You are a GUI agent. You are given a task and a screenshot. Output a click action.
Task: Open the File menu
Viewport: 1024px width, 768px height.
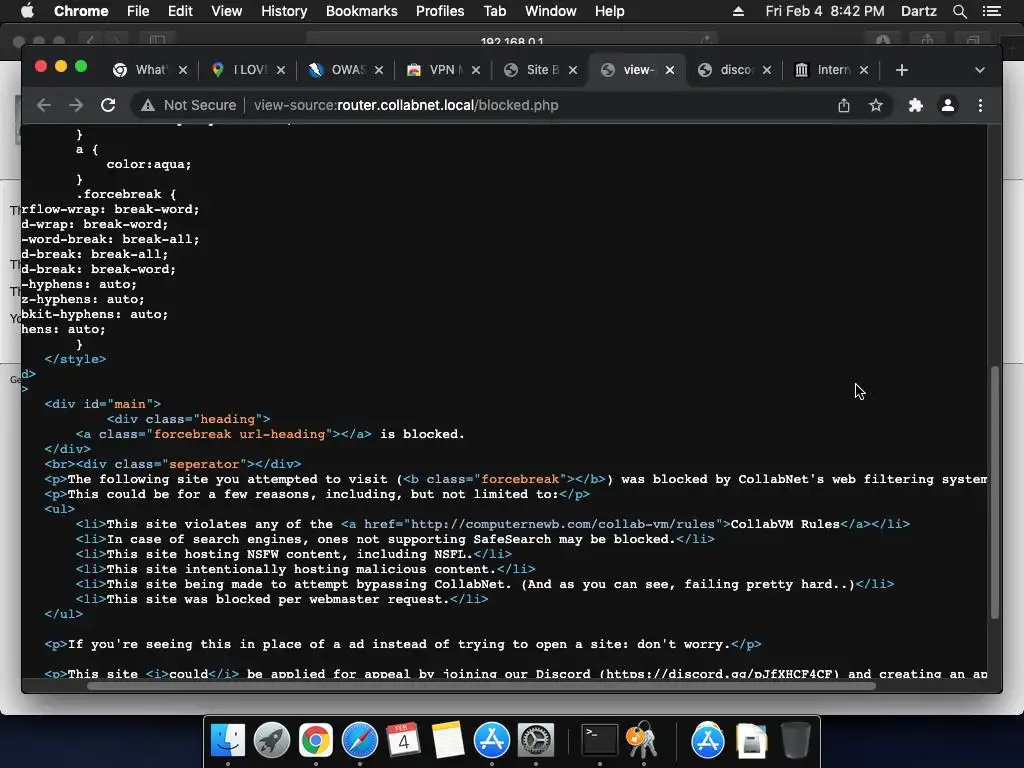(138, 11)
